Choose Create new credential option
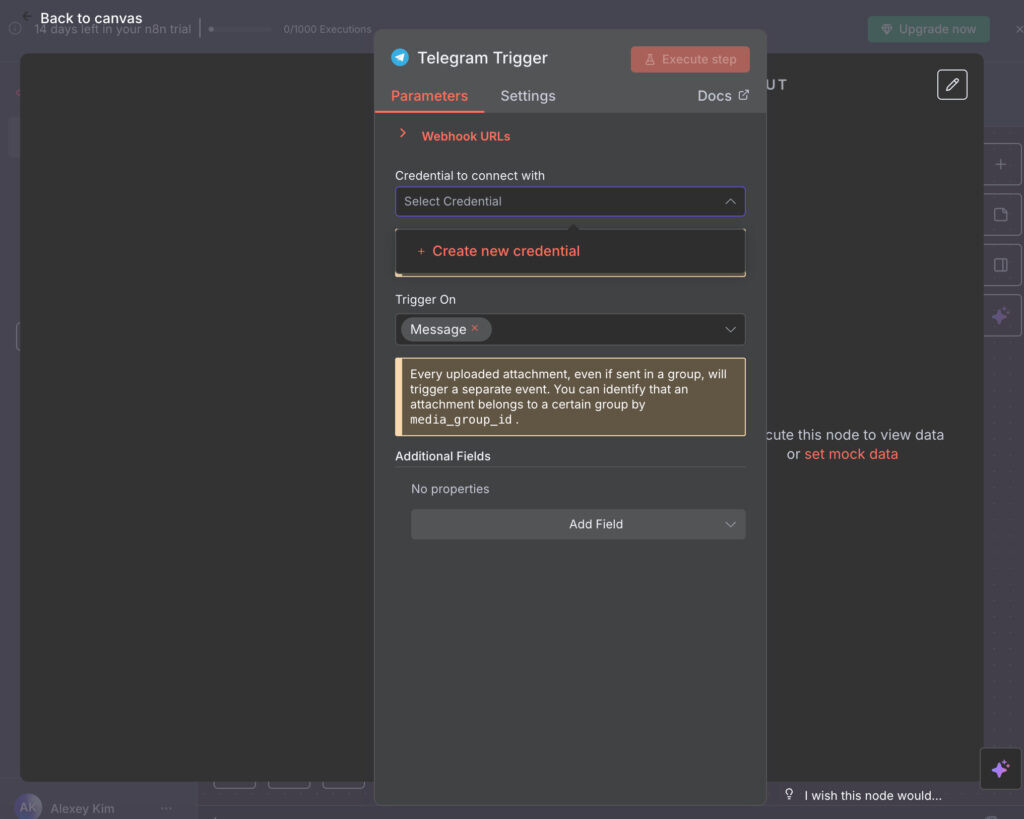Image resolution: width=1024 pixels, height=819 pixels. coord(505,251)
